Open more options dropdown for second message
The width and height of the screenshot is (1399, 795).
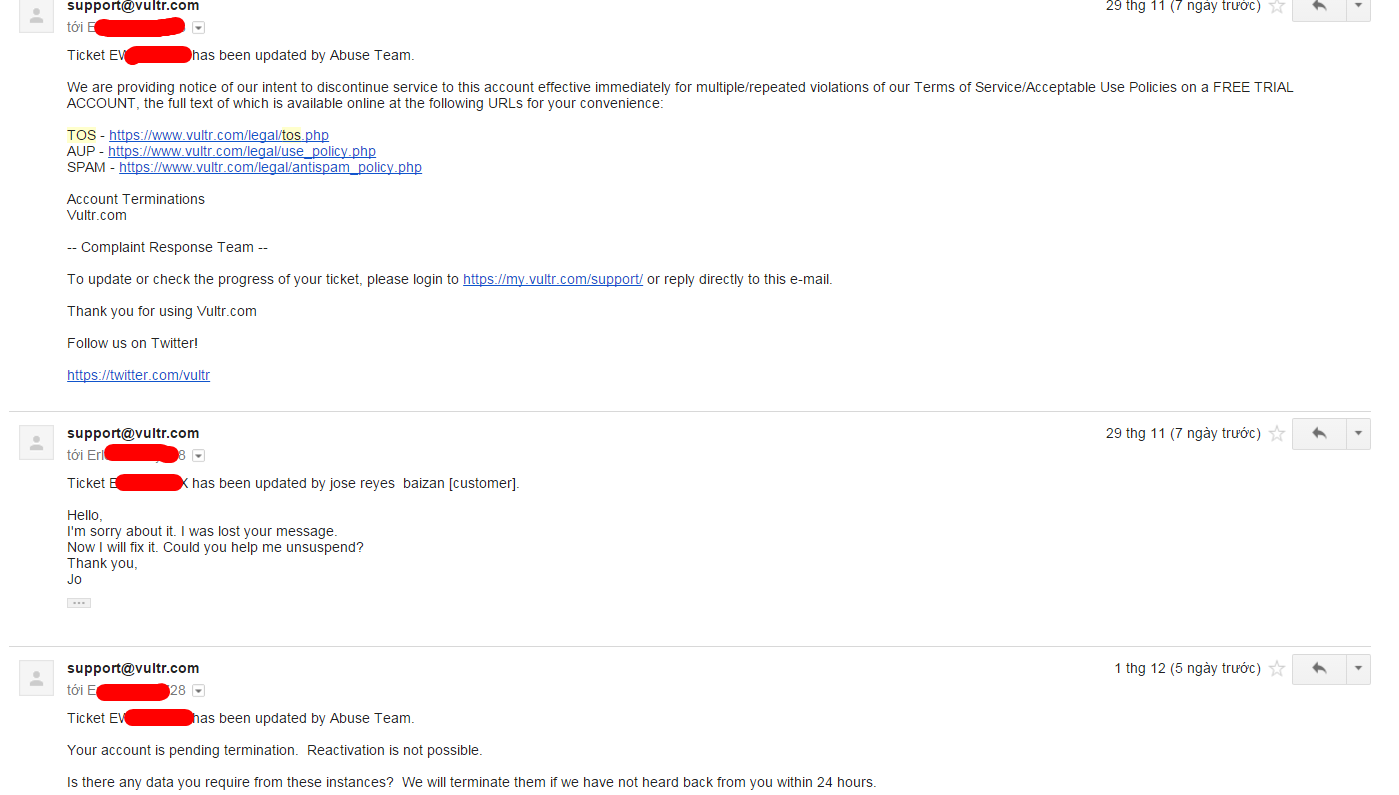pos(1358,434)
